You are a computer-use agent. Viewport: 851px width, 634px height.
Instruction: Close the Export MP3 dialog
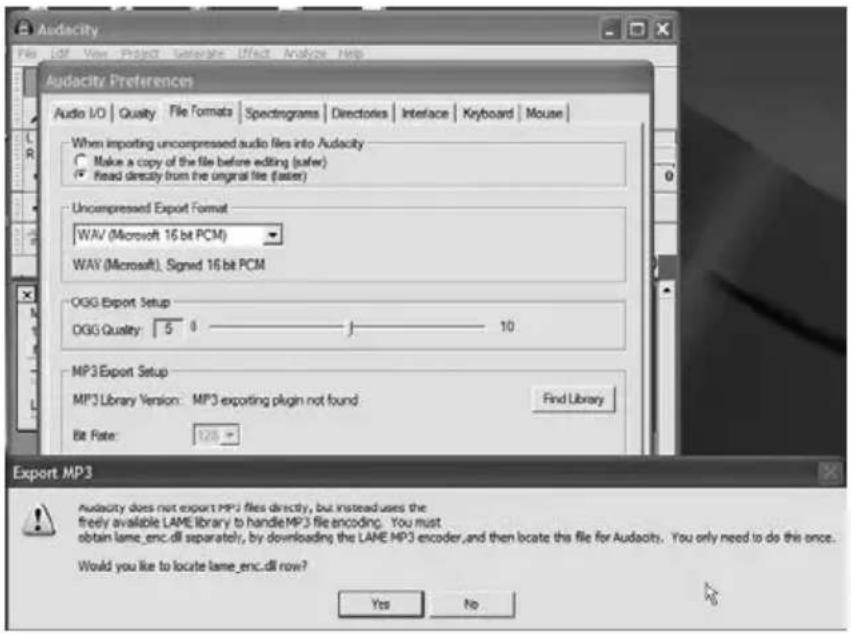830,472
